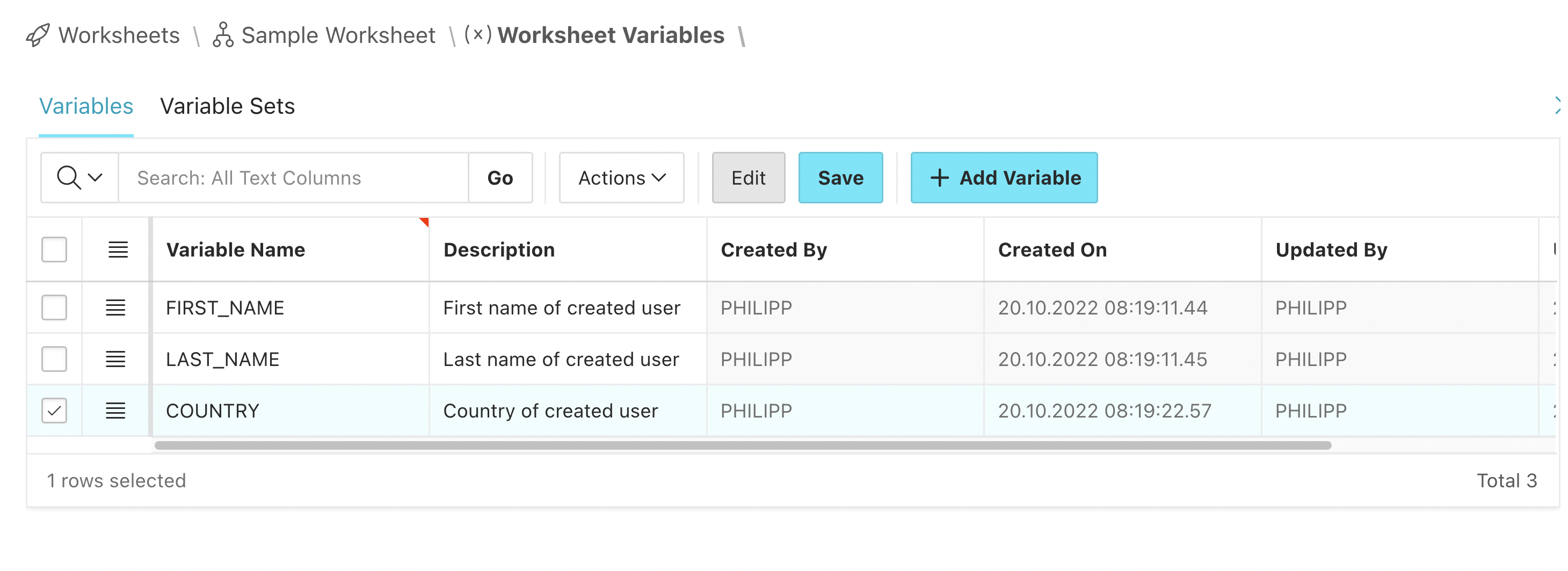Click the (×) variables icon in breadcrumb

click(x=478, y=35)
